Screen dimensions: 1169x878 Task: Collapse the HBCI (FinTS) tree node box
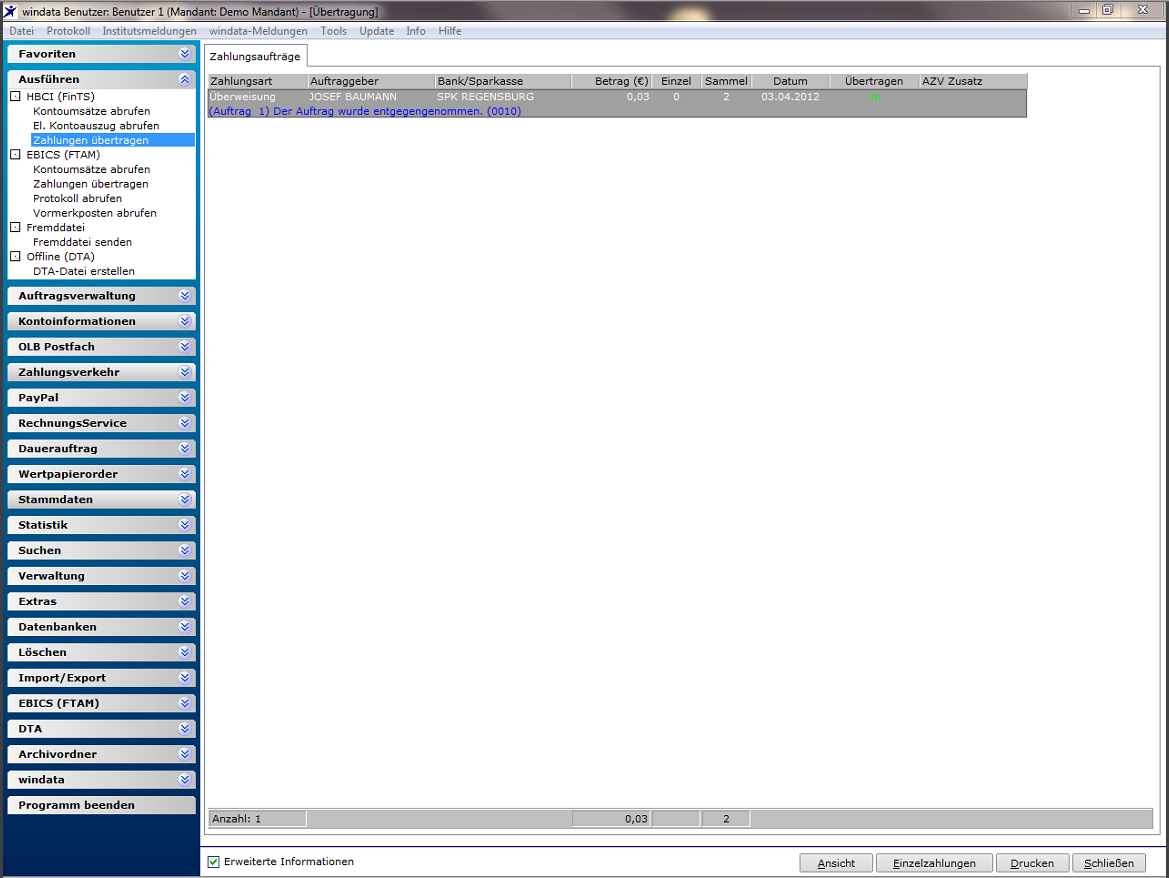(x=15, y=96)
